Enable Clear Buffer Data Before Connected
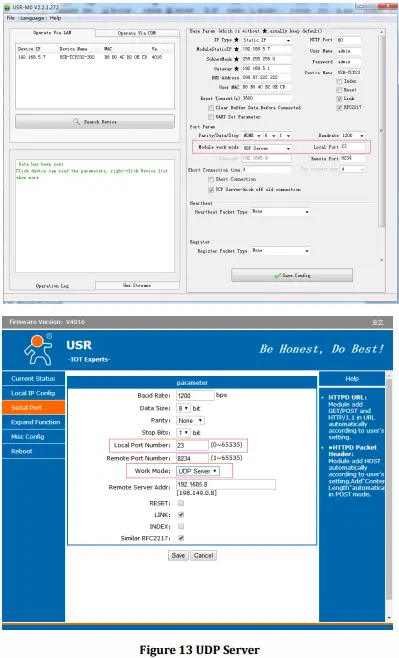The width and height of the screenshot is (399, 658). coord(211,108)
